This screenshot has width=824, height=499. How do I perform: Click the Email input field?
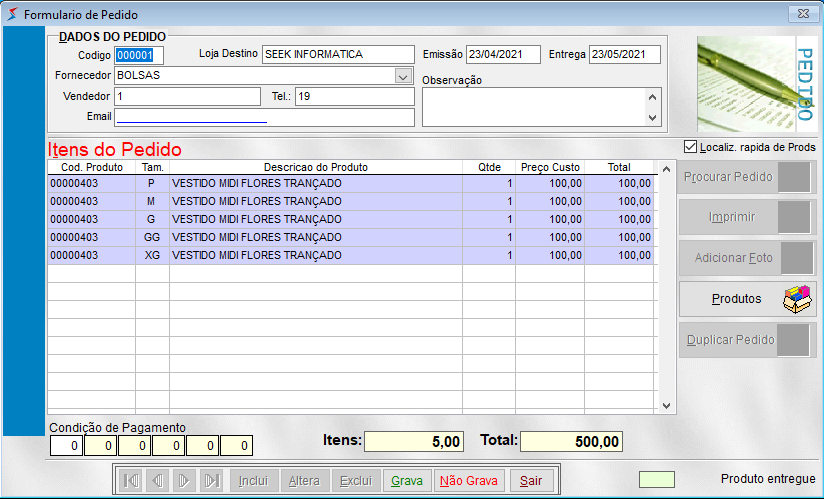coord(264,117)
